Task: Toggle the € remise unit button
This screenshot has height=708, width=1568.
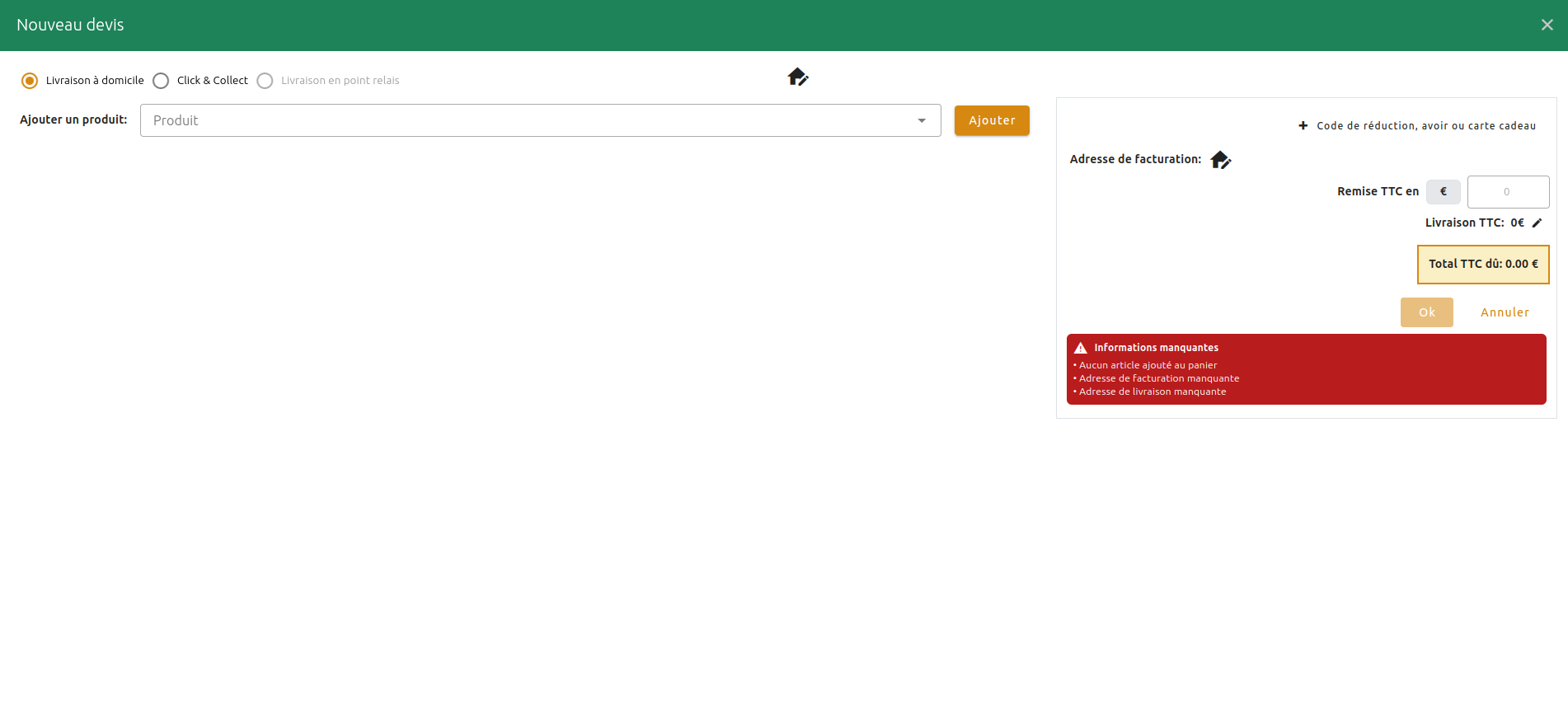Action: pos(1444,192)
